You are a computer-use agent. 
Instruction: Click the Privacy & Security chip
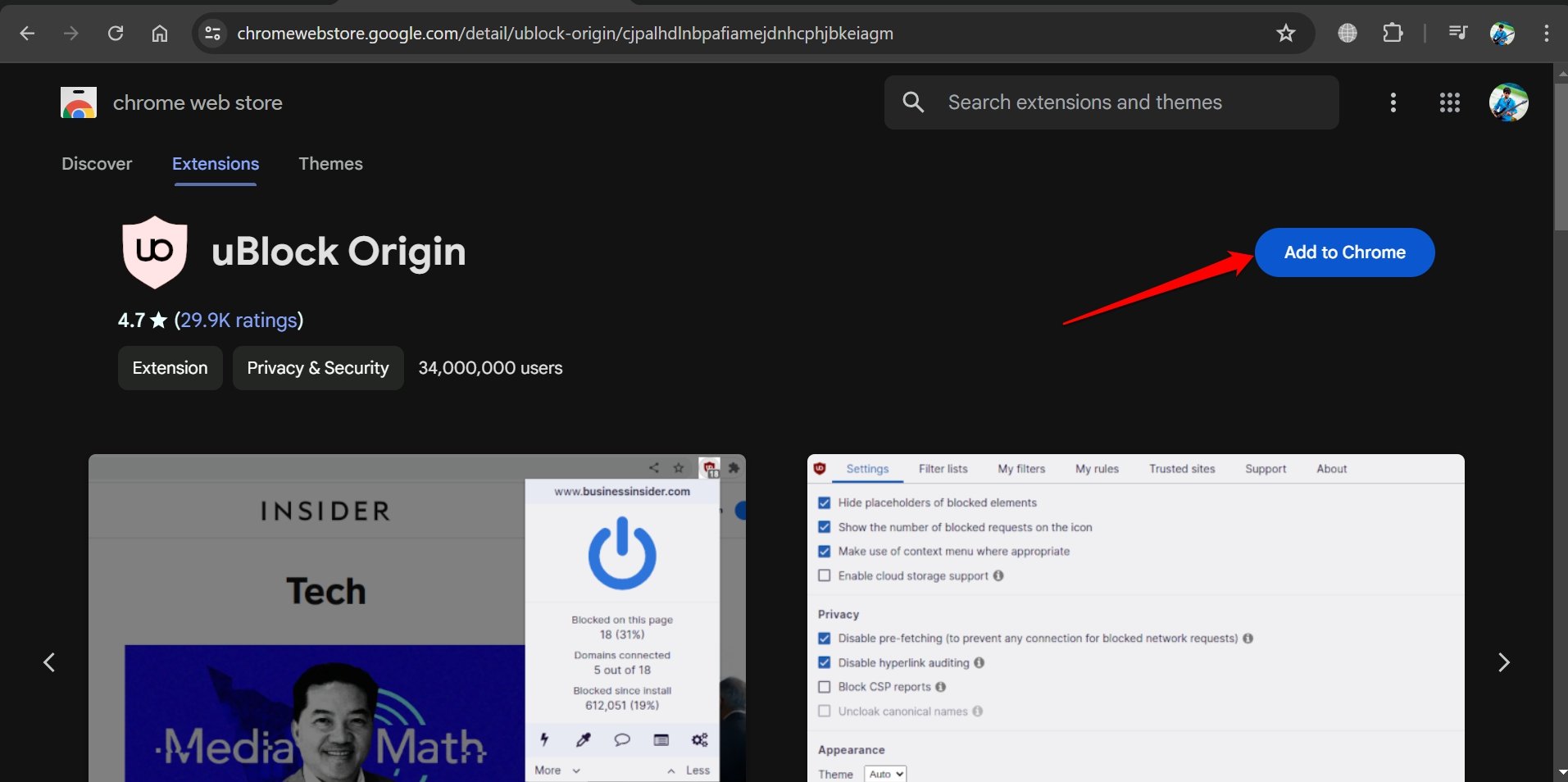pyautogui.click(x=318, y=368)
